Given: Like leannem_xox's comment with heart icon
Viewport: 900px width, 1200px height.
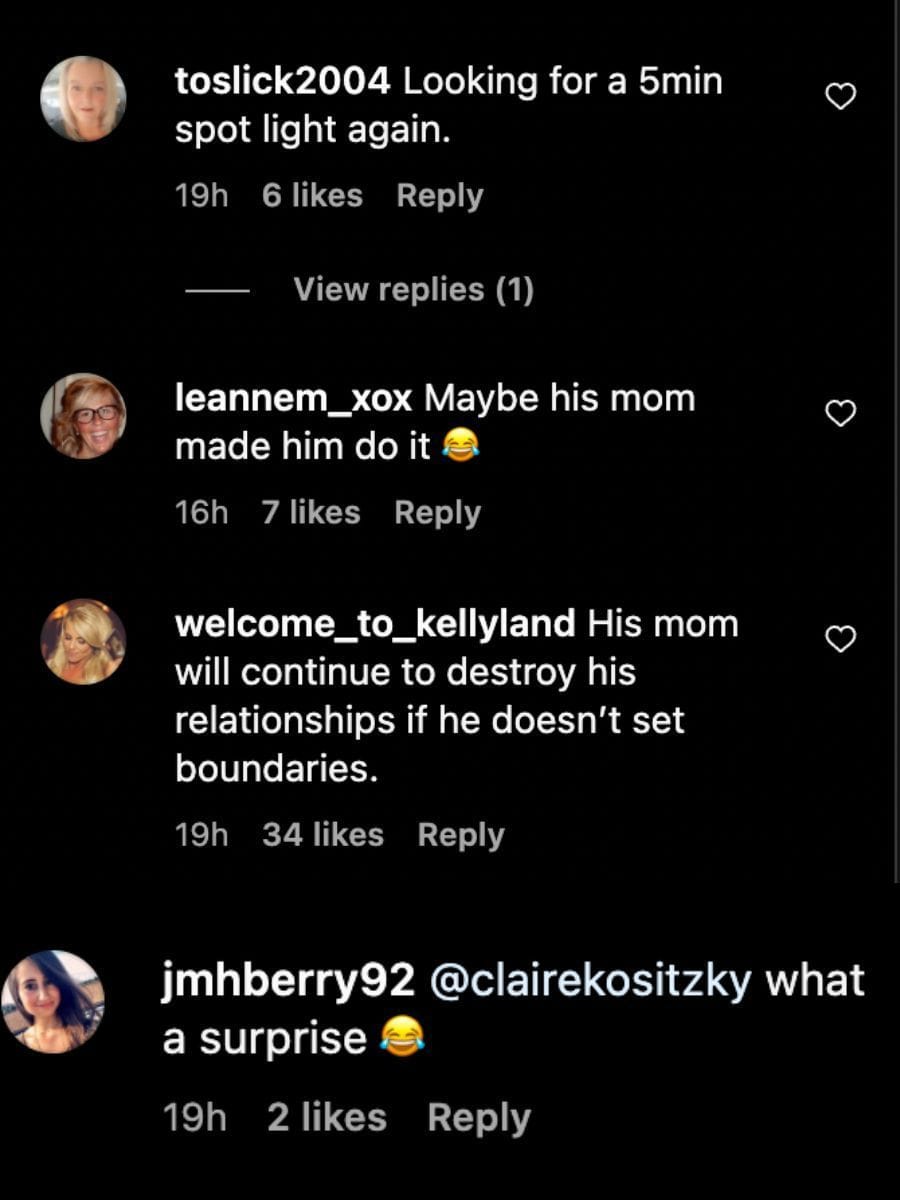Looking at the screenshot, I should [x=841, y=412].
